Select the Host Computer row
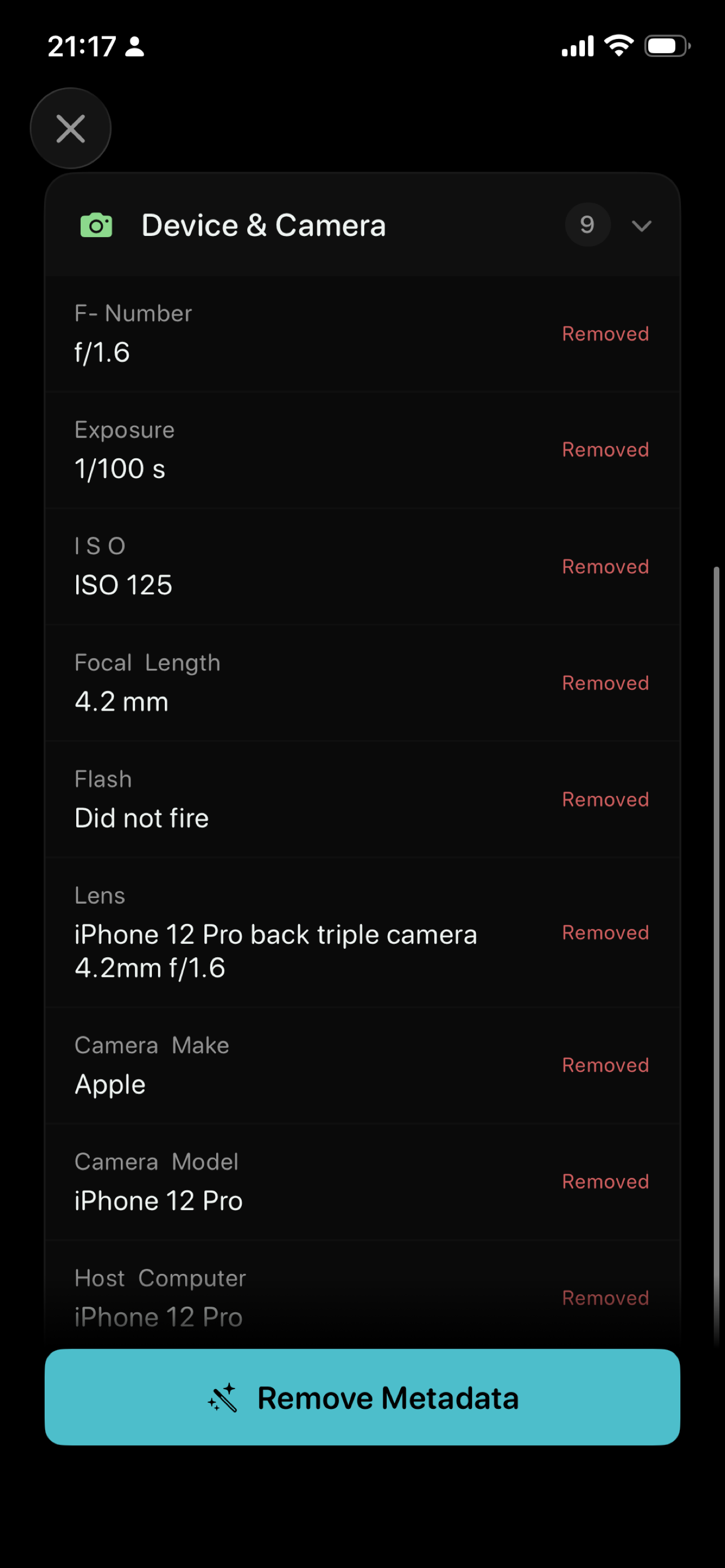This screenshot has height=1568, width=725. 362,1298
